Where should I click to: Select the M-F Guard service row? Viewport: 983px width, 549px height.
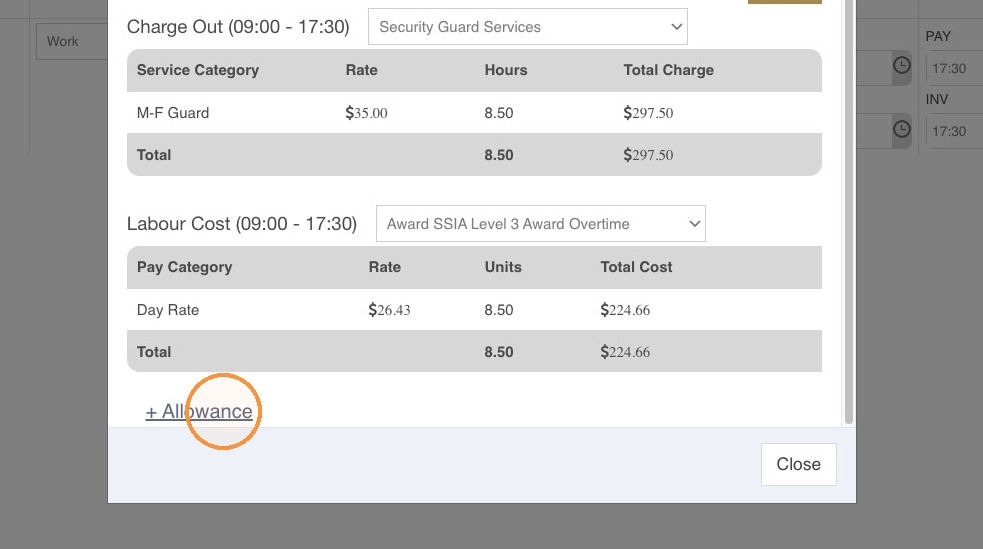tap(474, 113)
